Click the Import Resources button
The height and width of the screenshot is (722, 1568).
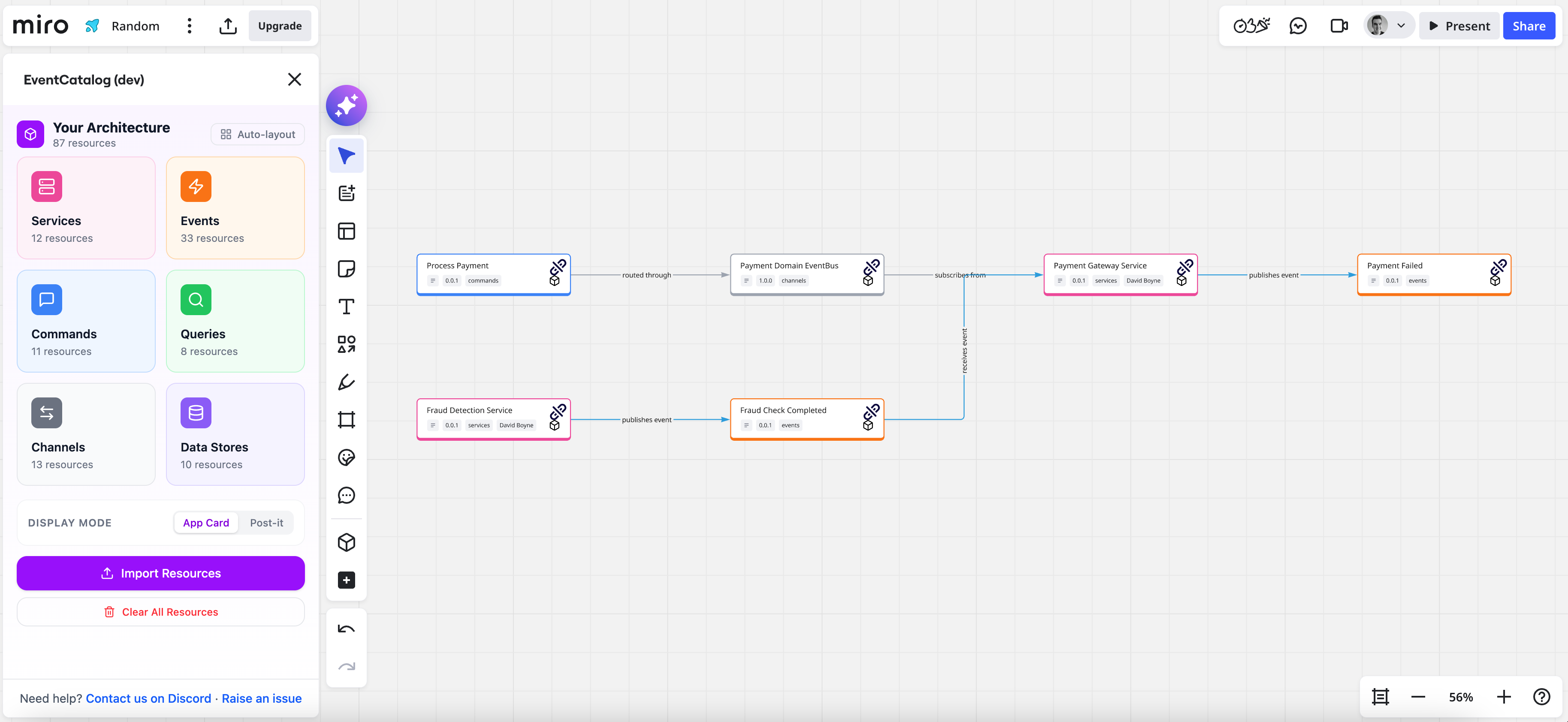[160, 573]
